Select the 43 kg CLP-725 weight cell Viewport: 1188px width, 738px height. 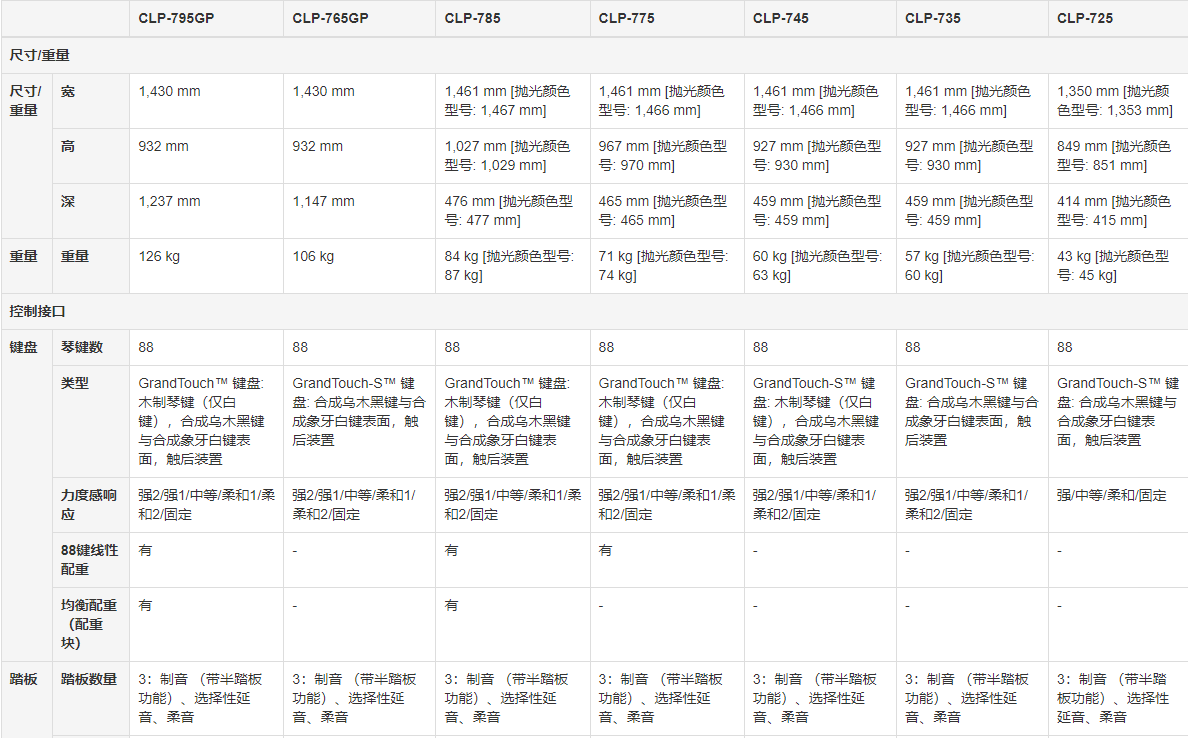tap(1118, 266)
